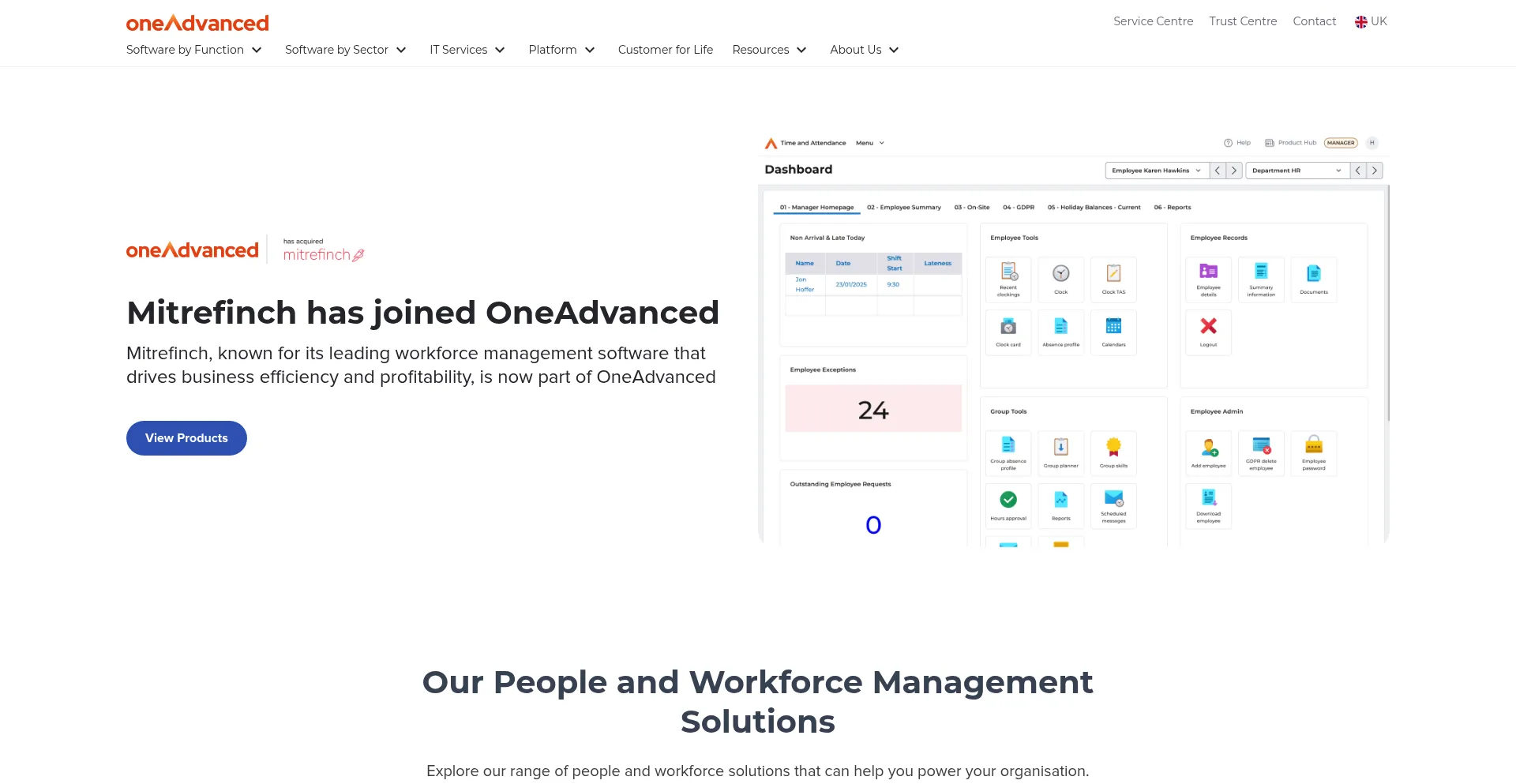Click the red Logout icon
The image size is (1516, 784).
click(1209, 332)
